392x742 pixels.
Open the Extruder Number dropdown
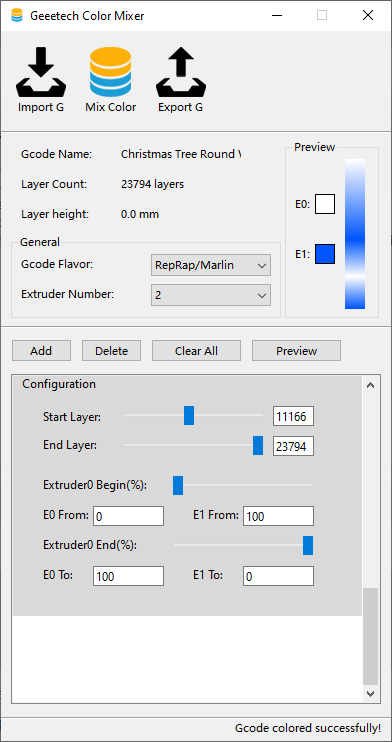(x=211, y=295)
